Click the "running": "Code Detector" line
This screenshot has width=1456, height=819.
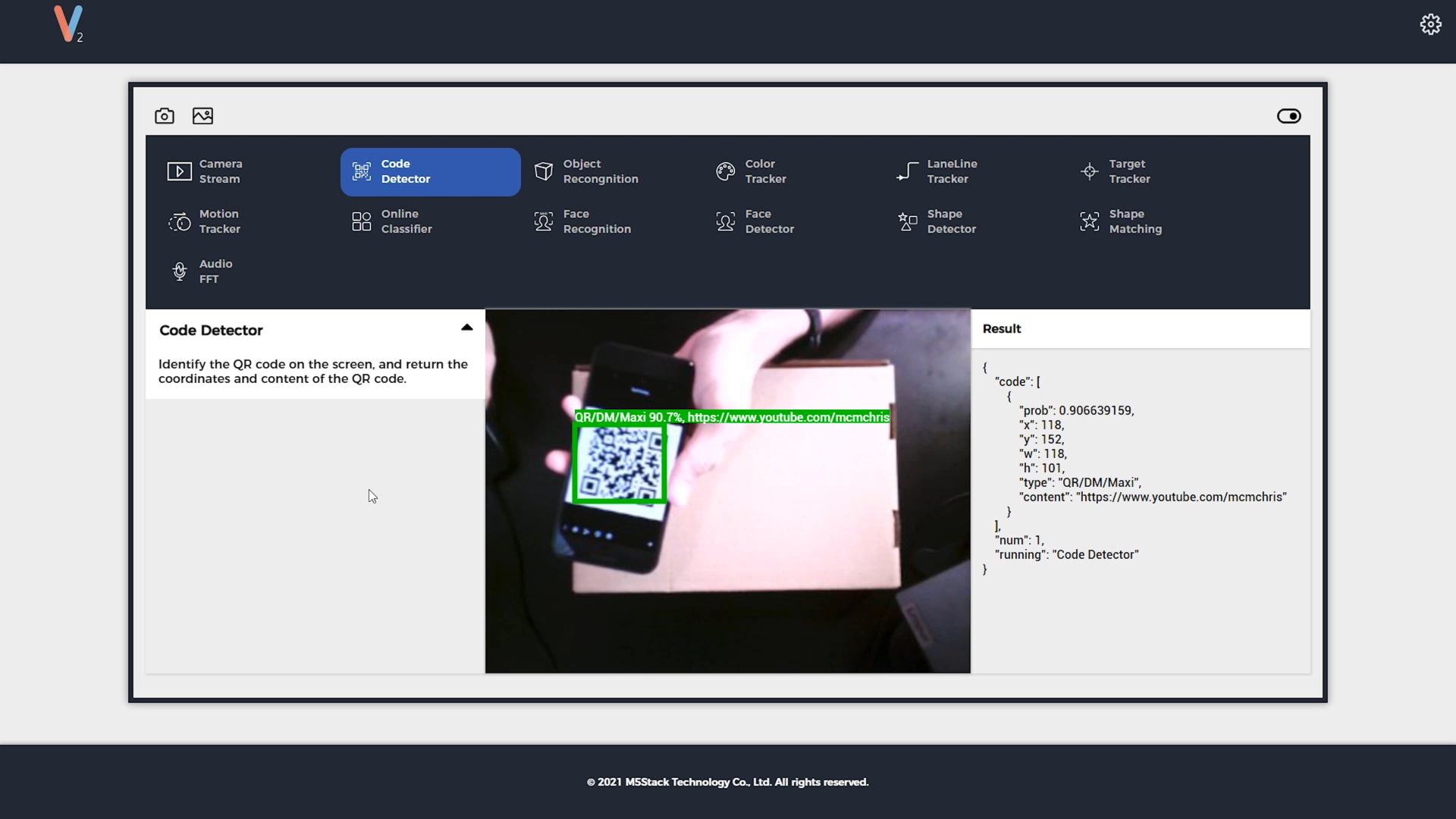tap(1067, 554)
